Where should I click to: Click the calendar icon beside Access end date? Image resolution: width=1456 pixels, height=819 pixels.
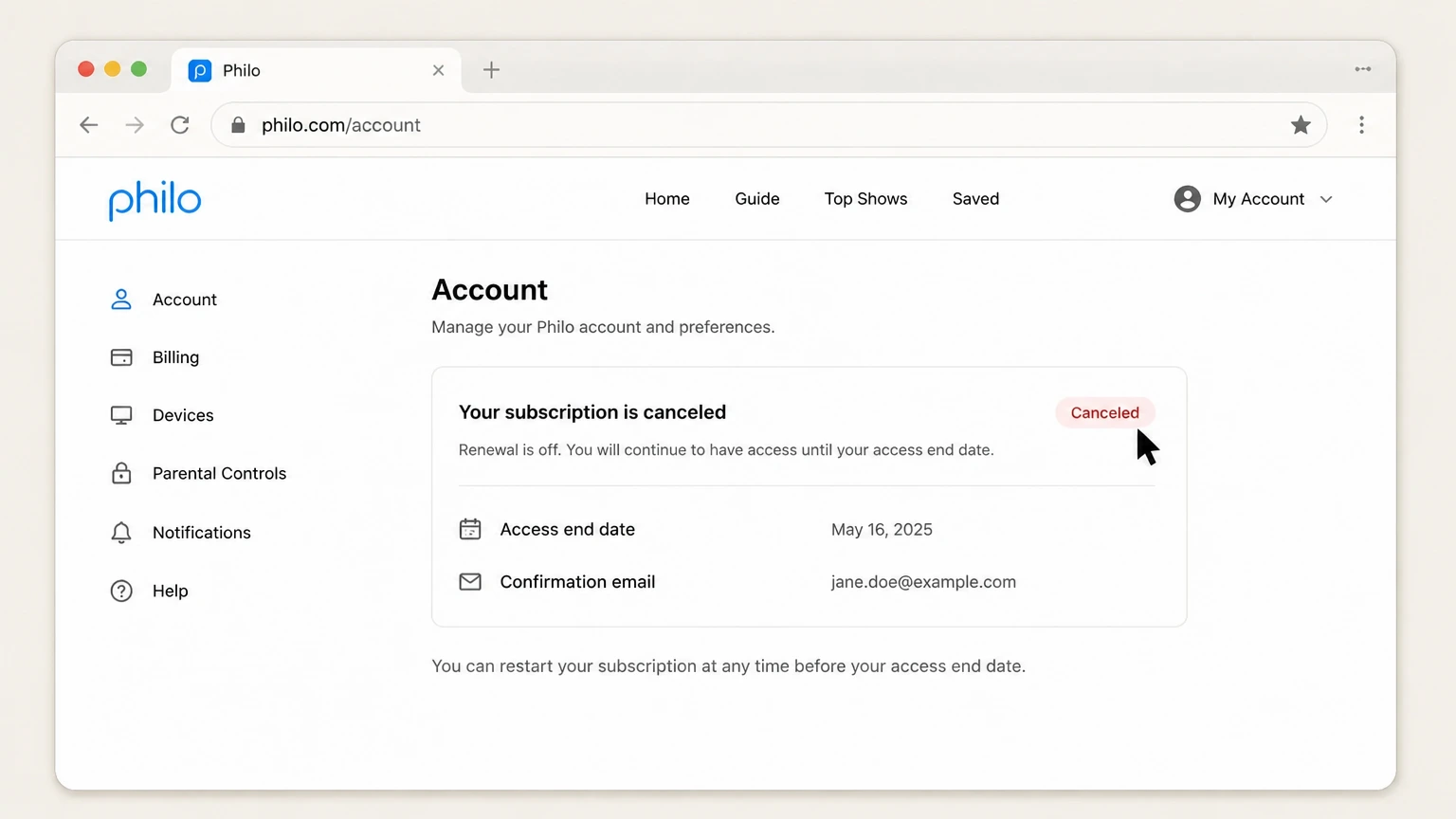click(x=470, y=529)
